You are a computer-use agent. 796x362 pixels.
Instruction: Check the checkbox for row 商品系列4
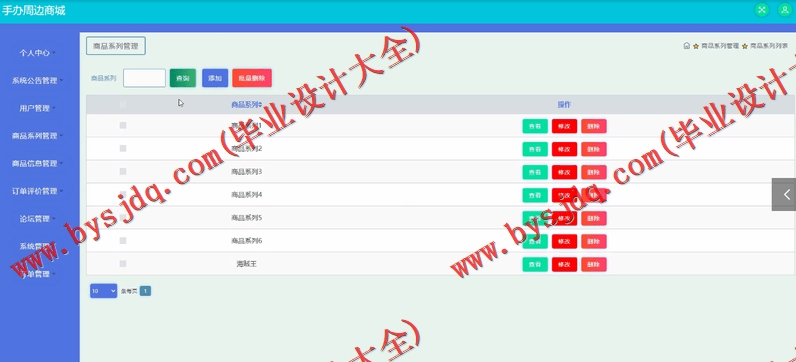pos(123,194)
